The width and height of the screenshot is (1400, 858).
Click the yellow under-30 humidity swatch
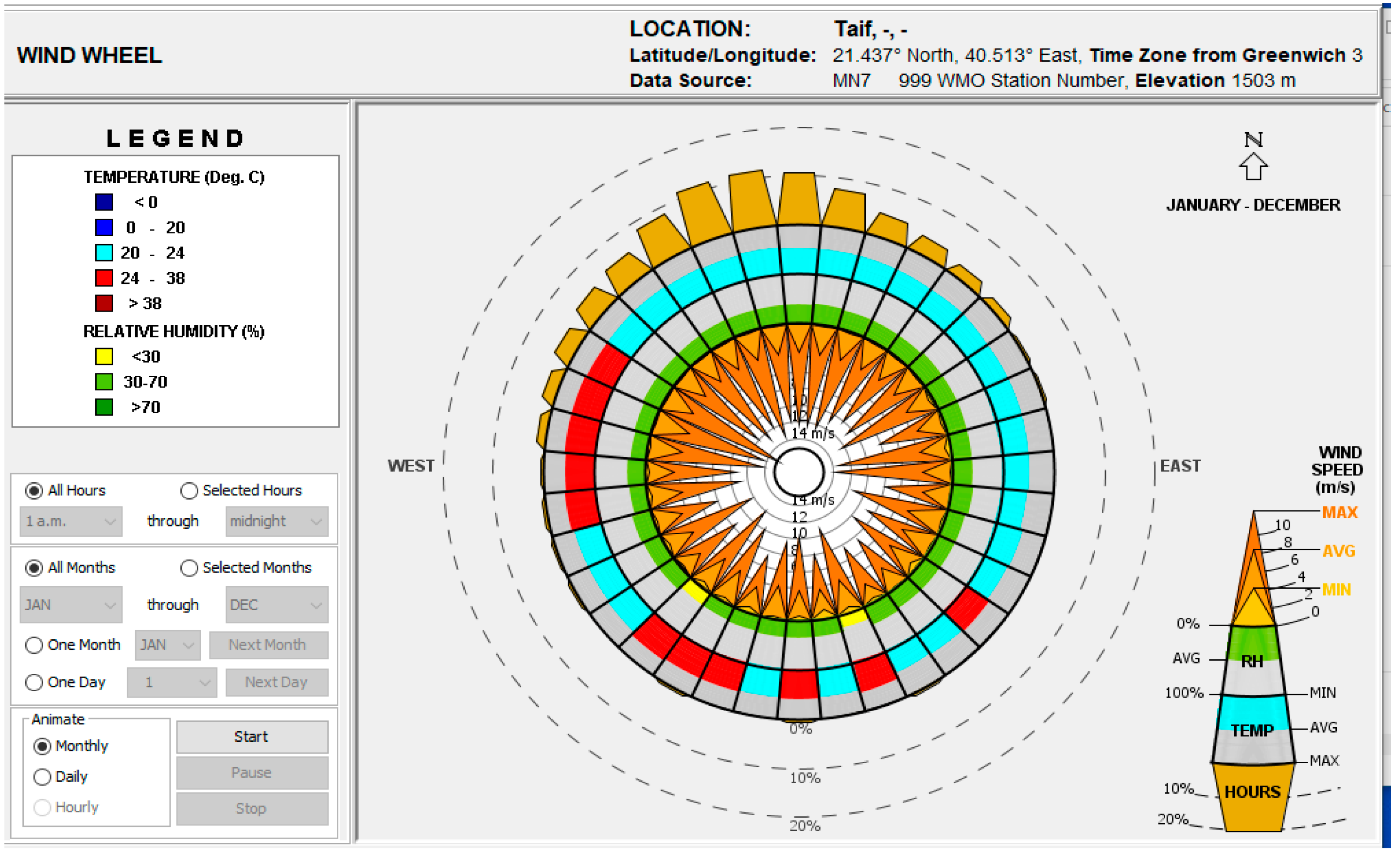point(104,357)
